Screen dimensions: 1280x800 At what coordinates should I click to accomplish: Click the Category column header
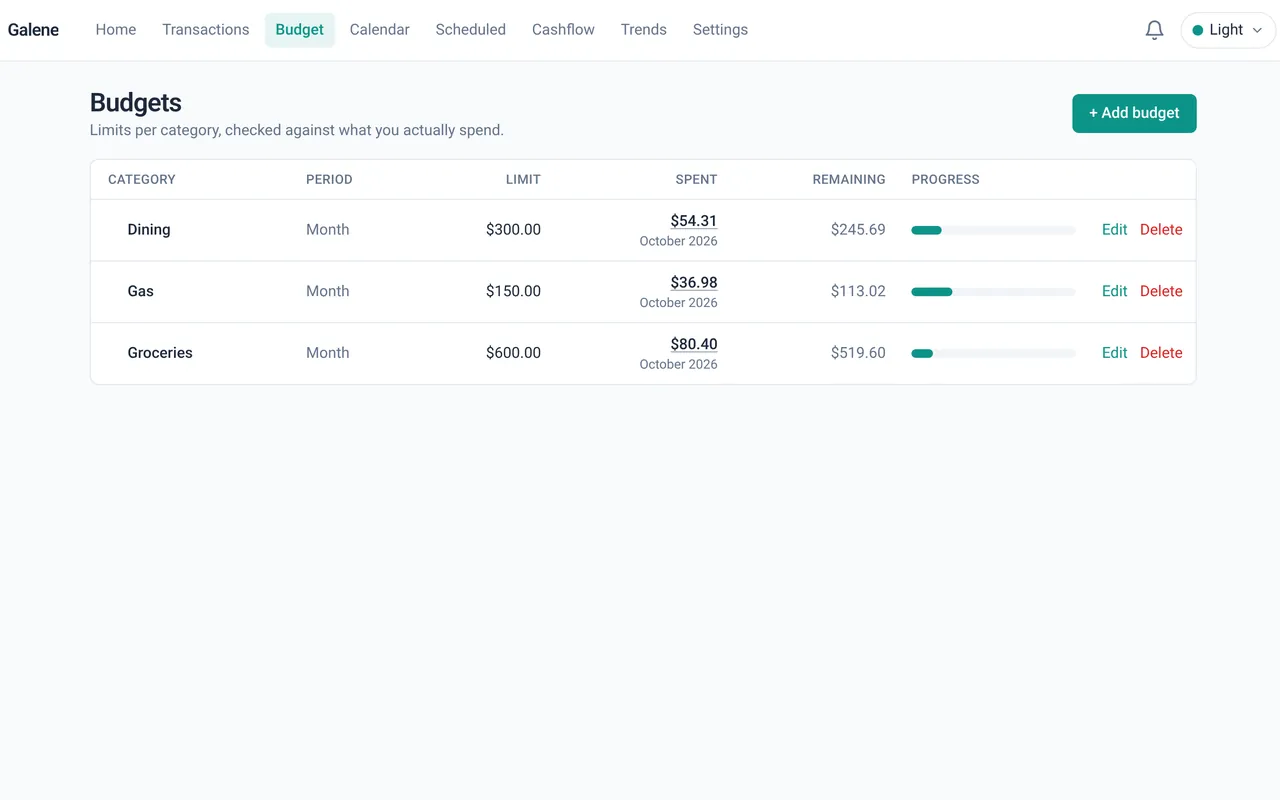click(142, 180)
